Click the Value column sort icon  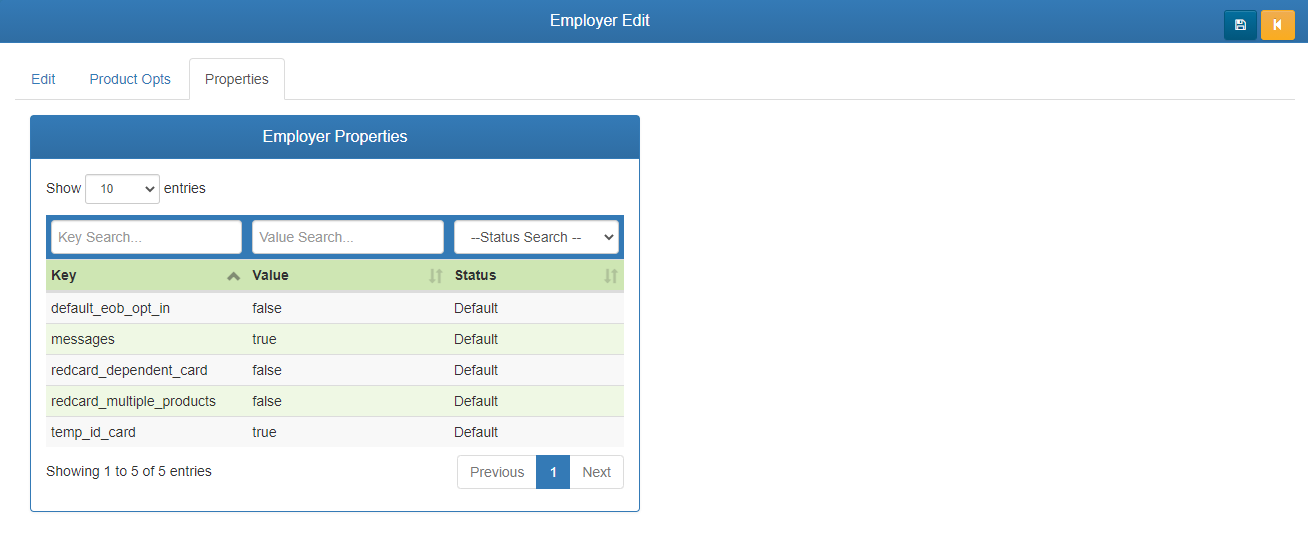[x=435, y=276]
